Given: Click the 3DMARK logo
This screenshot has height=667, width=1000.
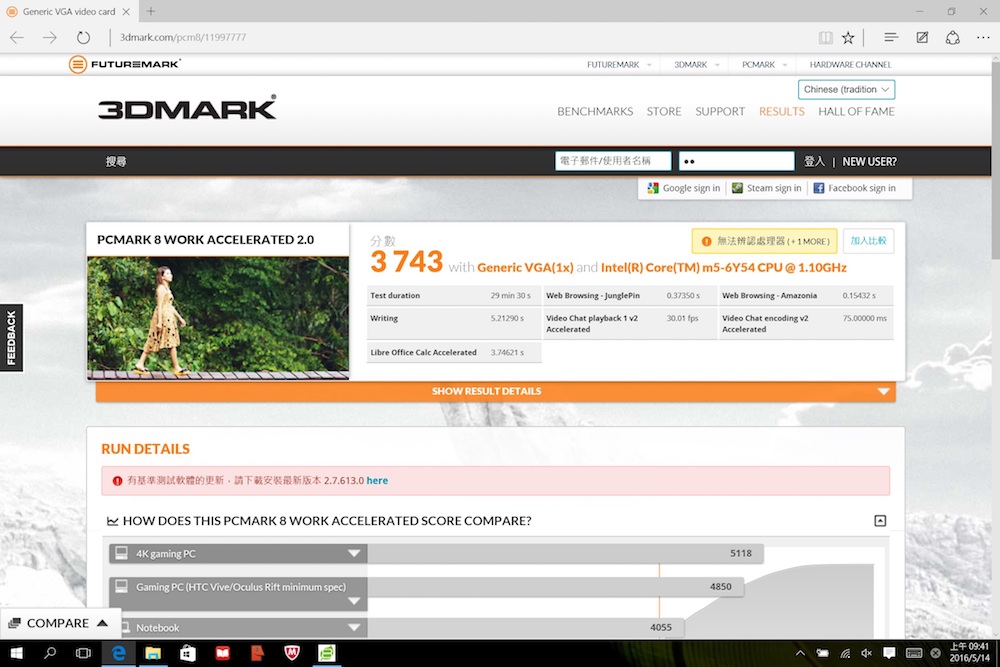Looking at the screenshot, I should pyautogui.click(x=186, y=108).
